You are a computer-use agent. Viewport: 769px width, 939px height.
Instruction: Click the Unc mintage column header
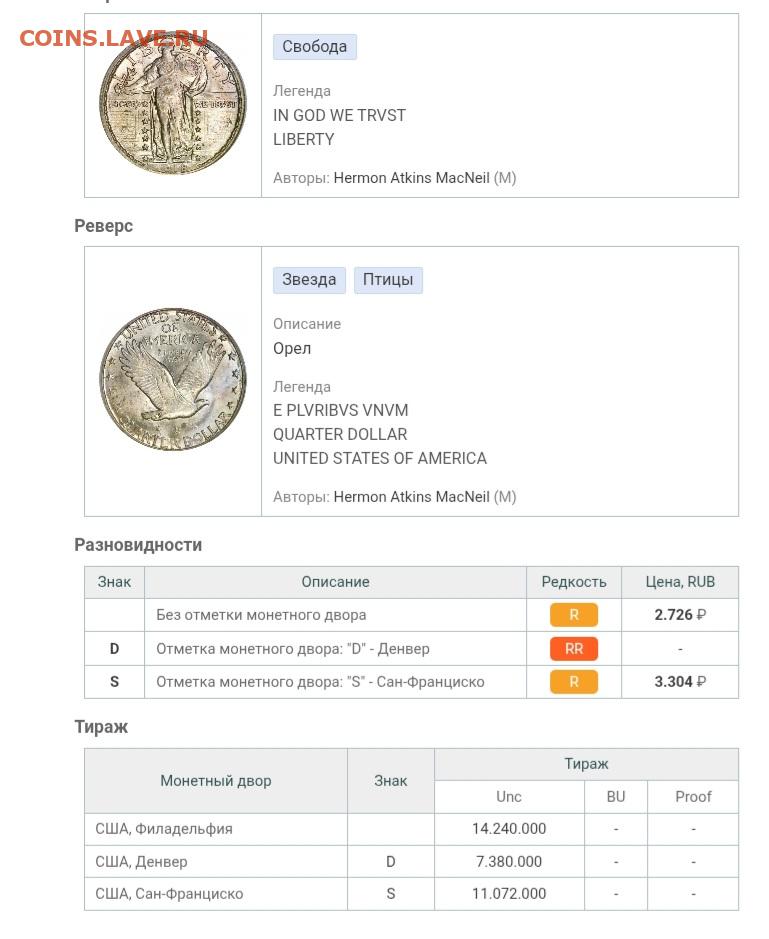(x=509, y=797)
